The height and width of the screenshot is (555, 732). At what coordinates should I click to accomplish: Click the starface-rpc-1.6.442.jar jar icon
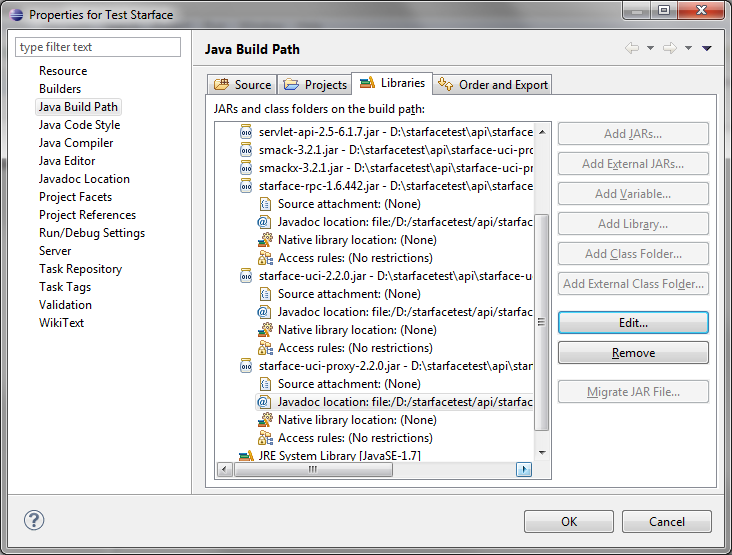(x=246, y=186)
